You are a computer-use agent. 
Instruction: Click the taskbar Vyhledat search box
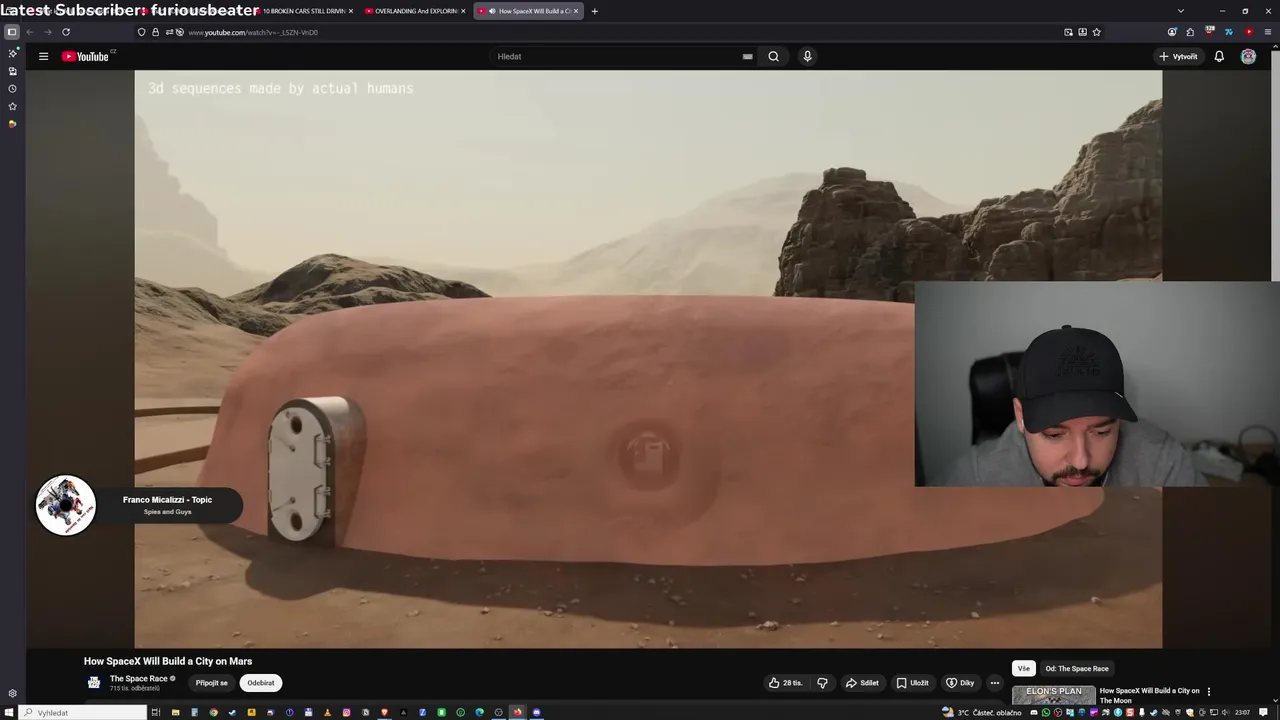84,712
